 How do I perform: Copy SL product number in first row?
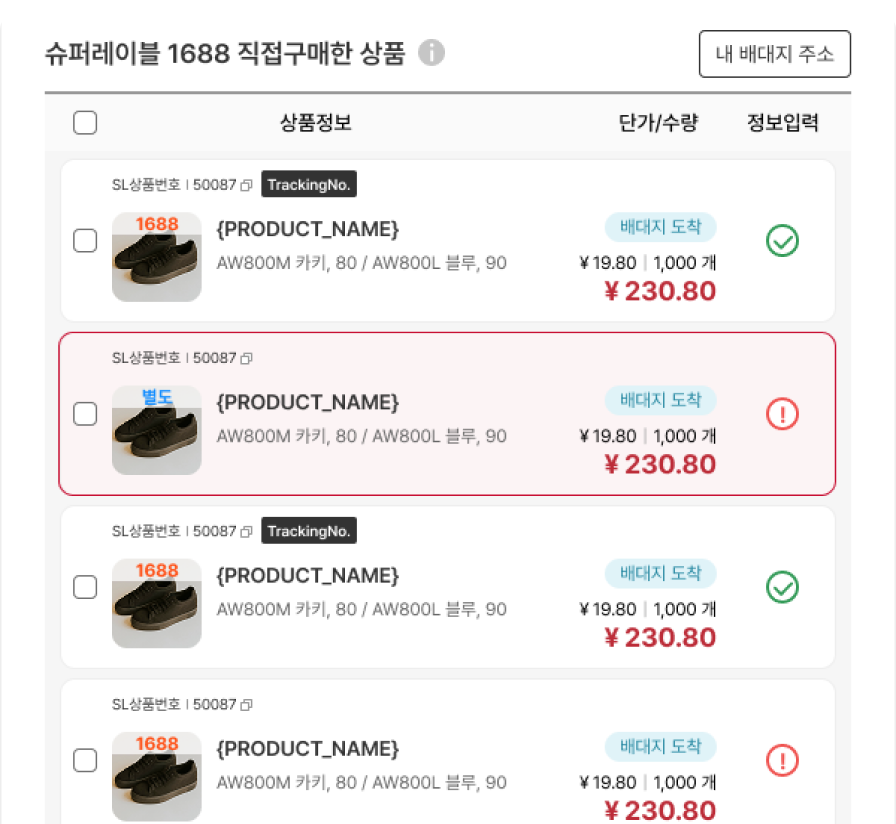click(247, 185)
